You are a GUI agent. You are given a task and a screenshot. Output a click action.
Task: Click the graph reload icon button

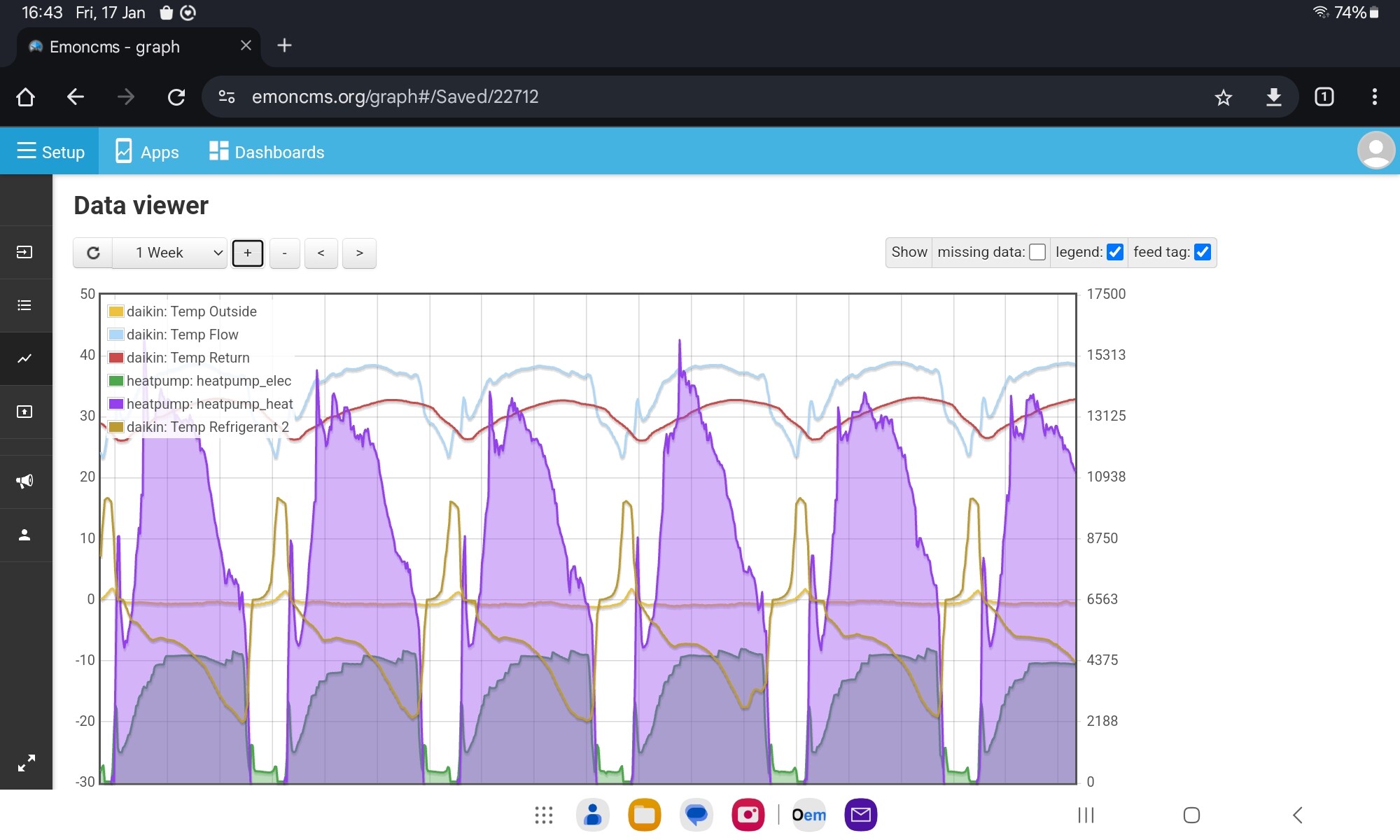coord(93,253)
